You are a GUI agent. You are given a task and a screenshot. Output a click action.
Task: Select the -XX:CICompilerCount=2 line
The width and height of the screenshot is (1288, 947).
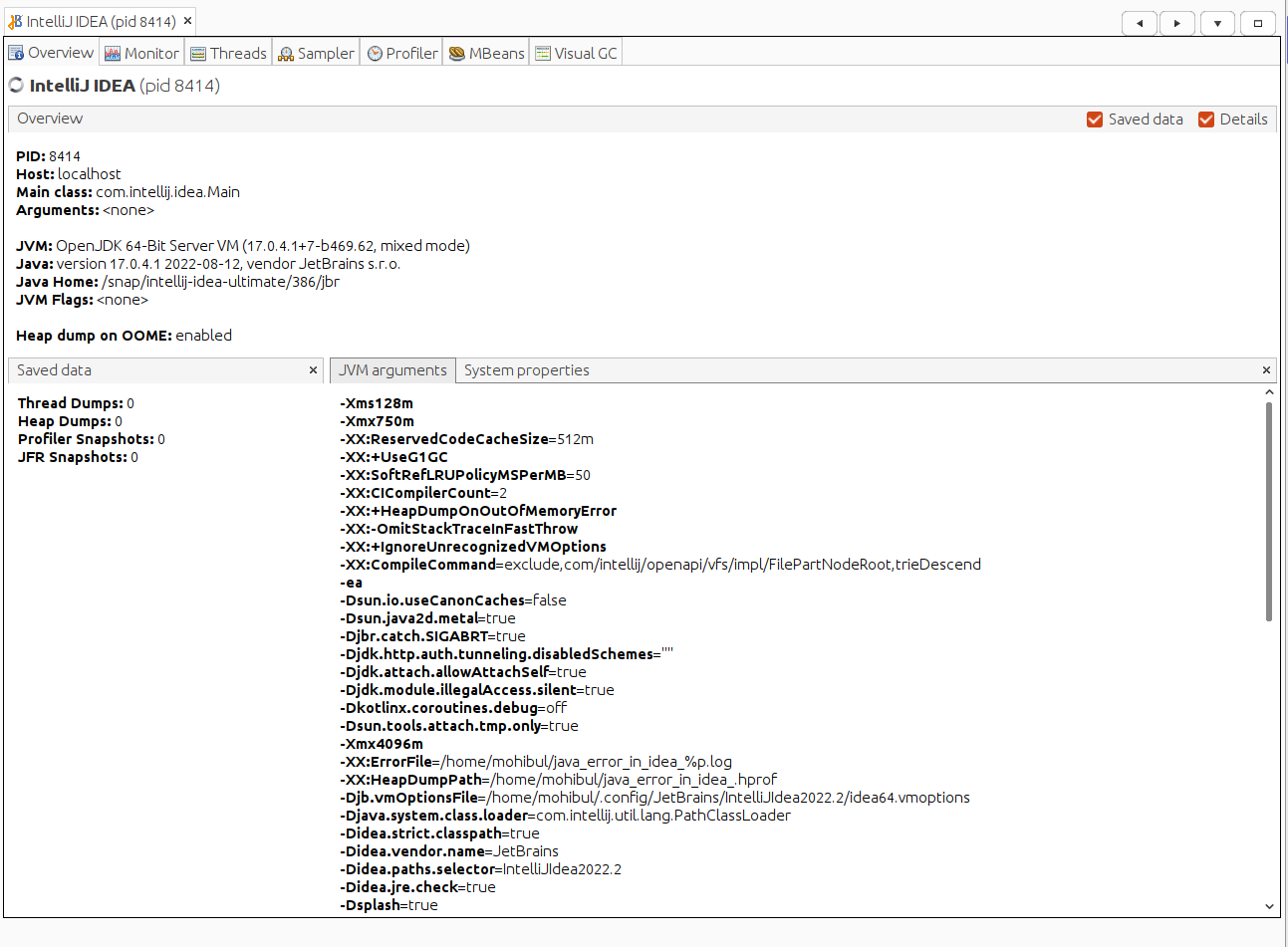coord(423,493)
